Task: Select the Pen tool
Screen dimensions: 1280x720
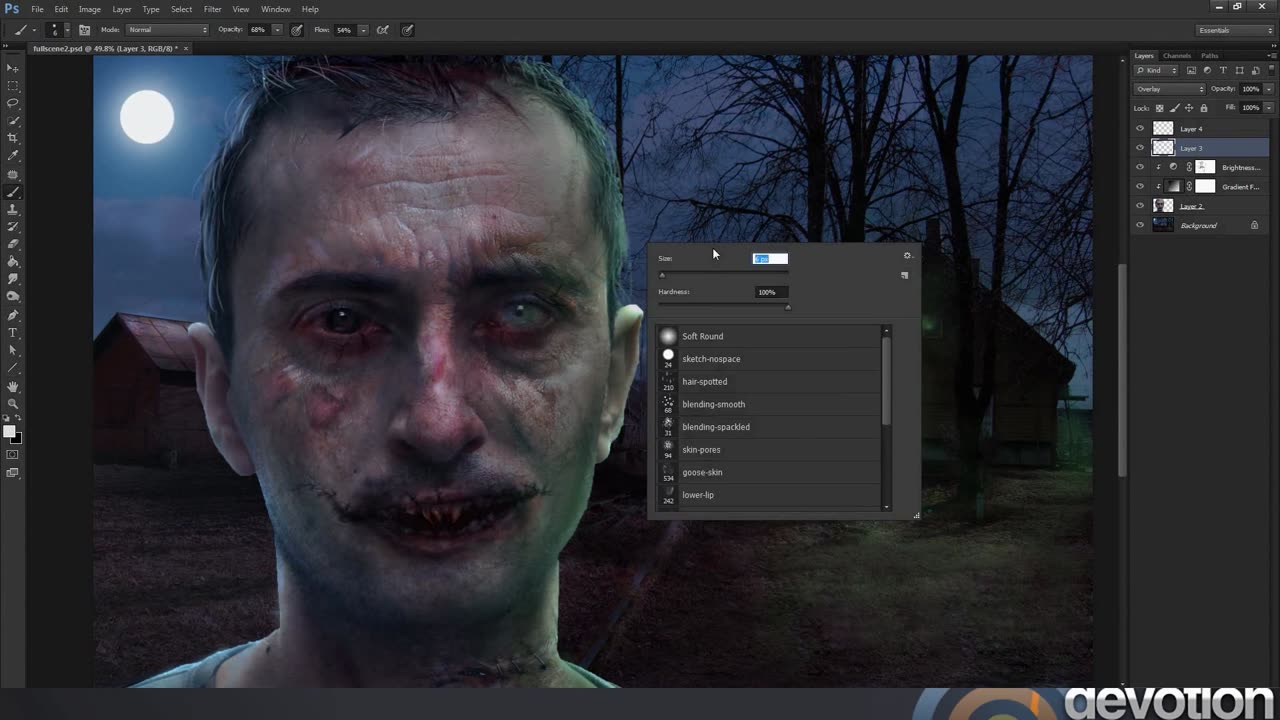Action: [13, 315]
